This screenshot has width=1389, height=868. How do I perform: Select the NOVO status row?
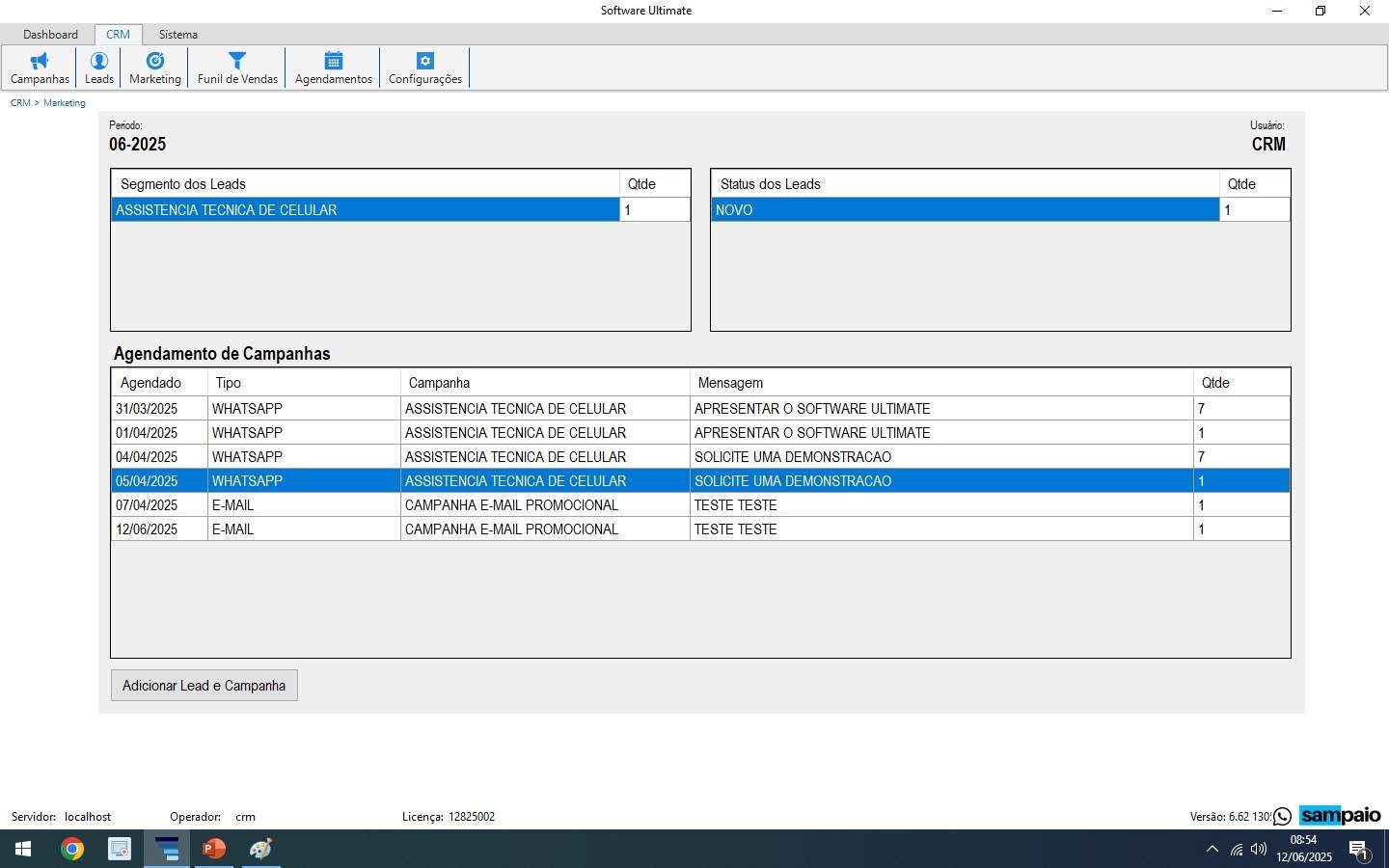[1000, 210]
